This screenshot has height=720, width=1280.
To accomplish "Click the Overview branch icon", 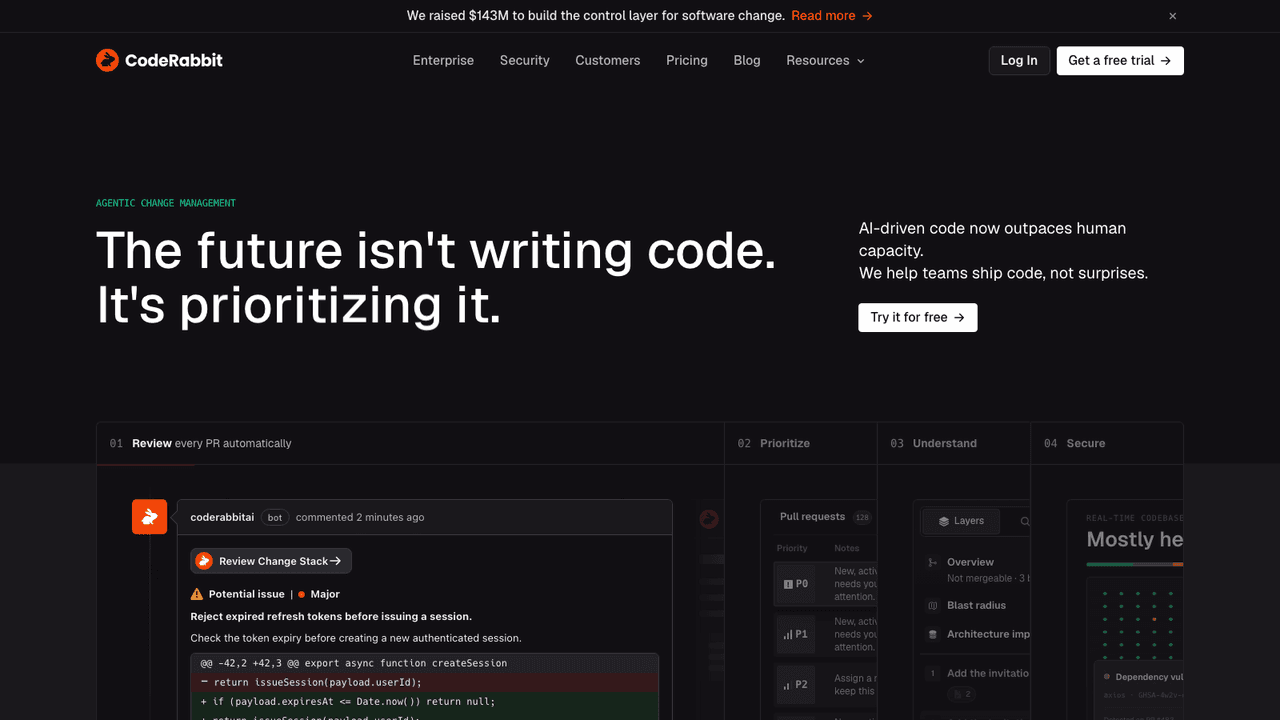I will (x=933, y=563).
